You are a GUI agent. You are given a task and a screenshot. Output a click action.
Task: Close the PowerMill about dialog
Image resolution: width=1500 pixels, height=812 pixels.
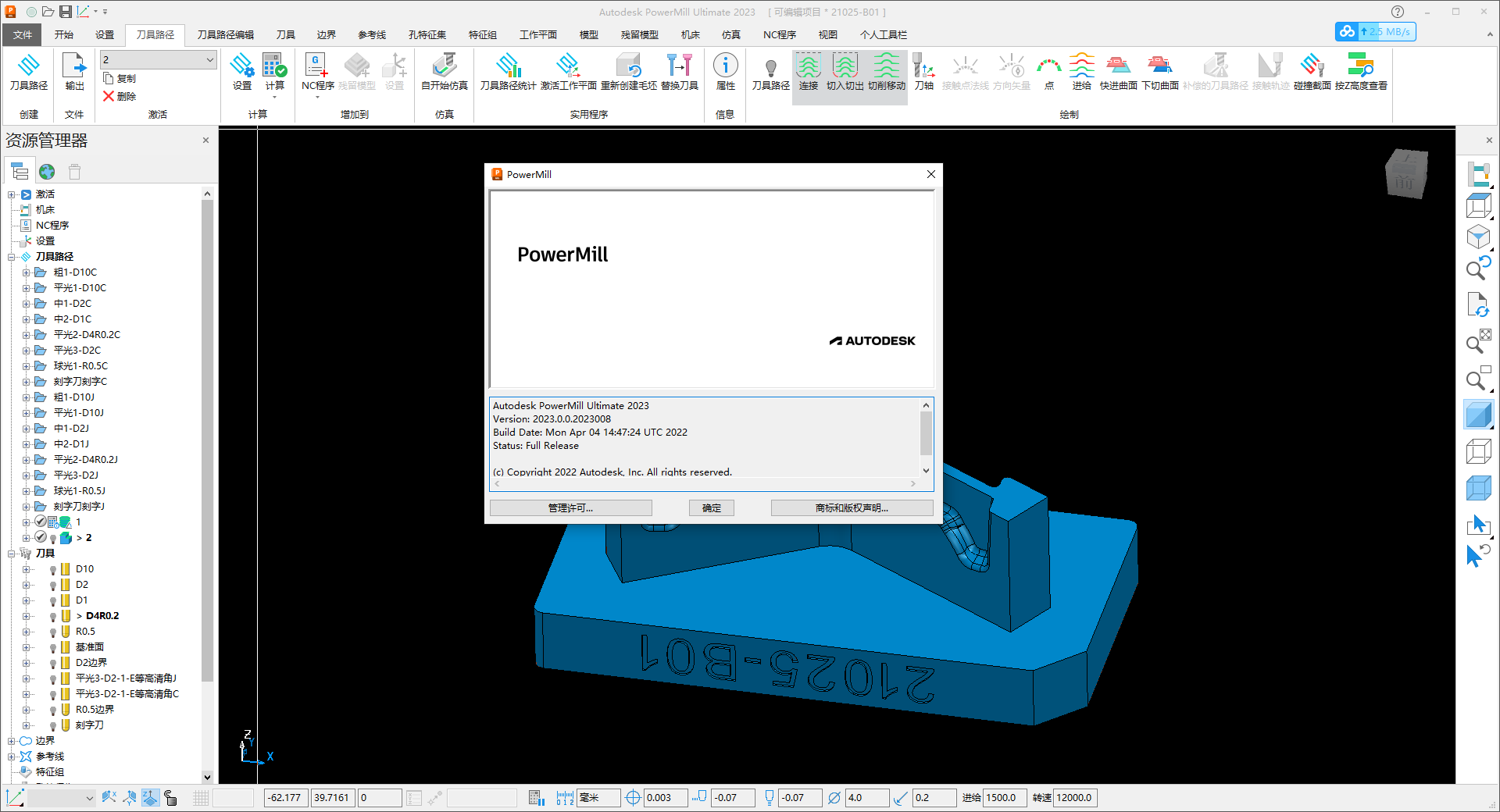(x=930, y=174)
